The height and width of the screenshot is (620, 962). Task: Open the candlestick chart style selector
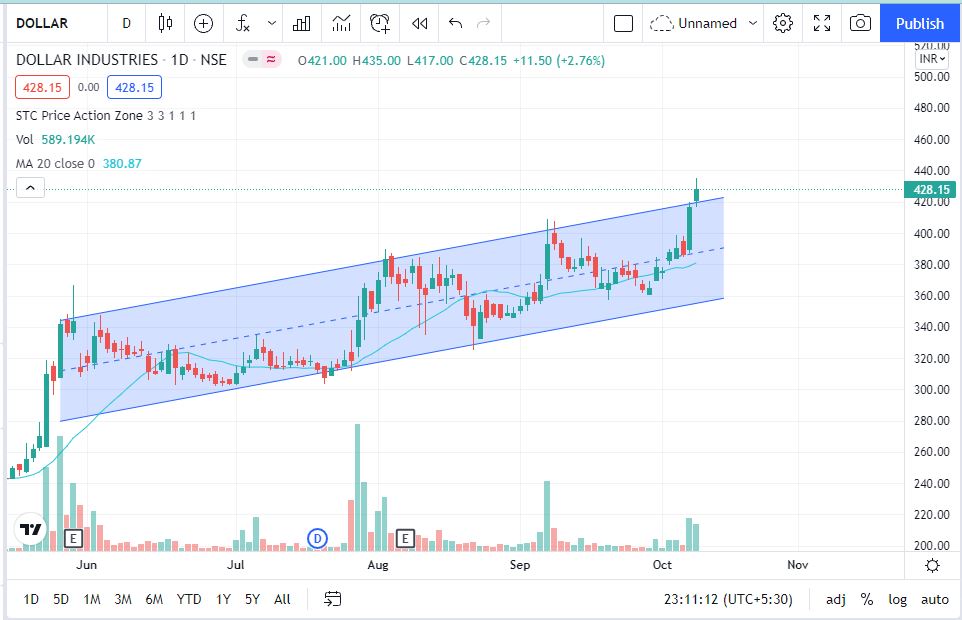166,23
